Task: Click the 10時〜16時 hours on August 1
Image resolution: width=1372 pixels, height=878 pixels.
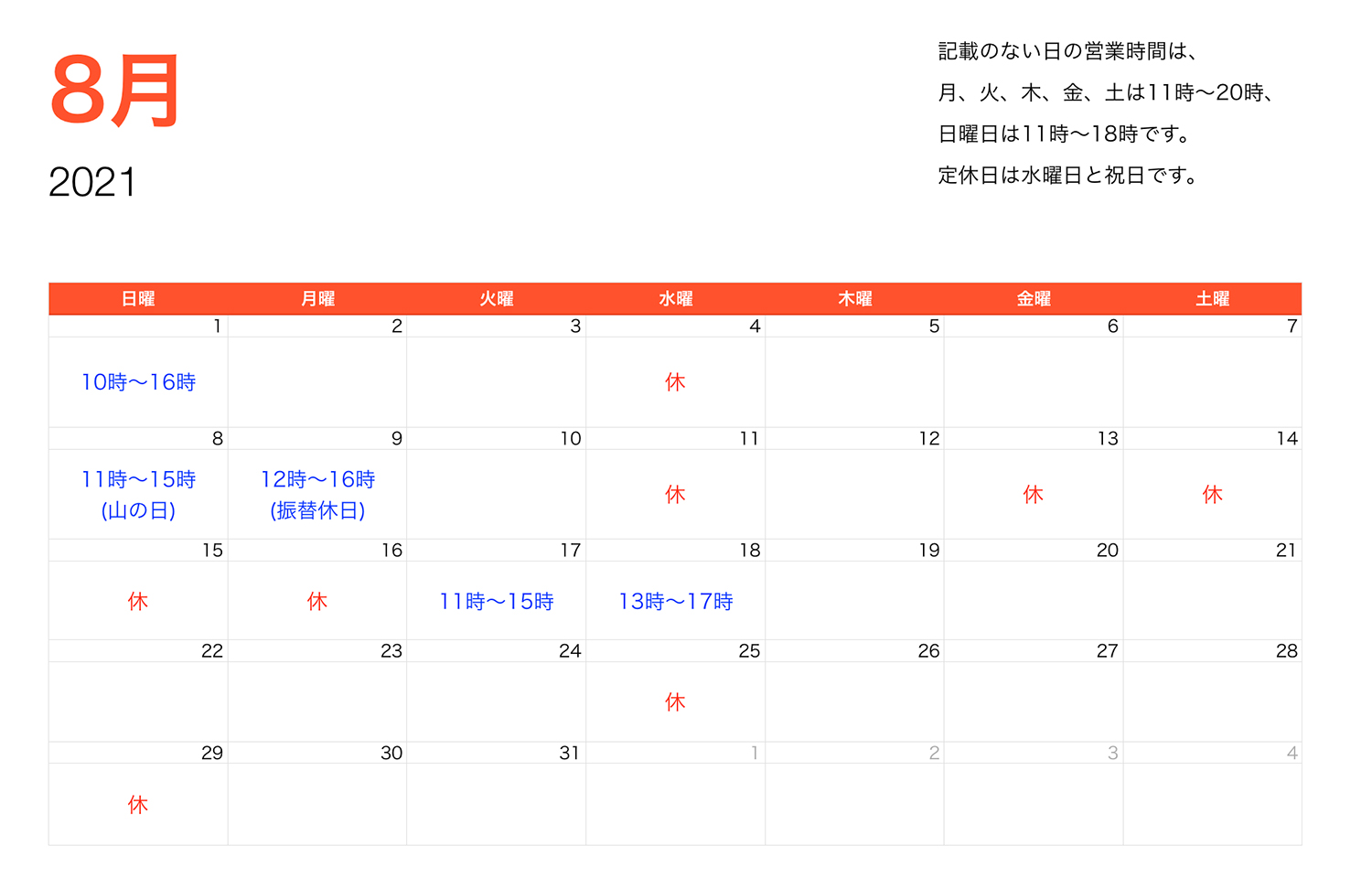Action: (139, 382)
